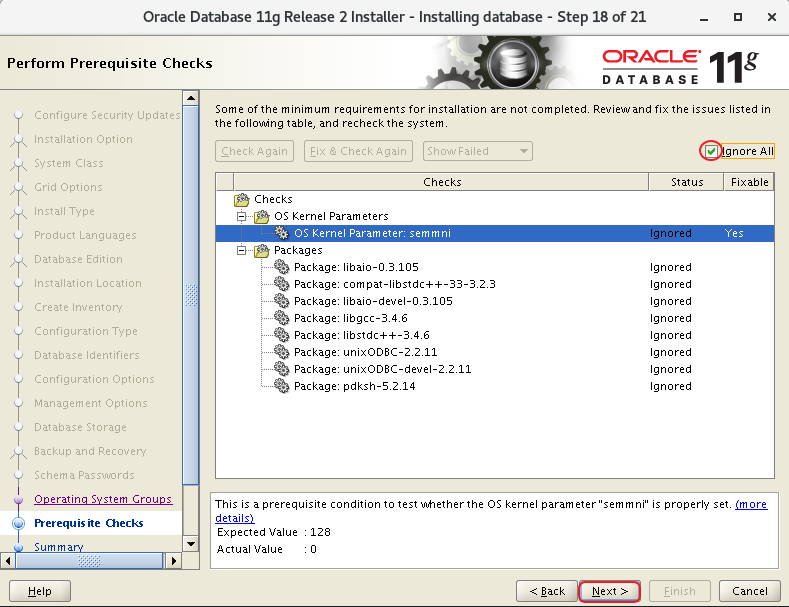
Task: Open the Show Failed dropdown
Action: point(478,151)
